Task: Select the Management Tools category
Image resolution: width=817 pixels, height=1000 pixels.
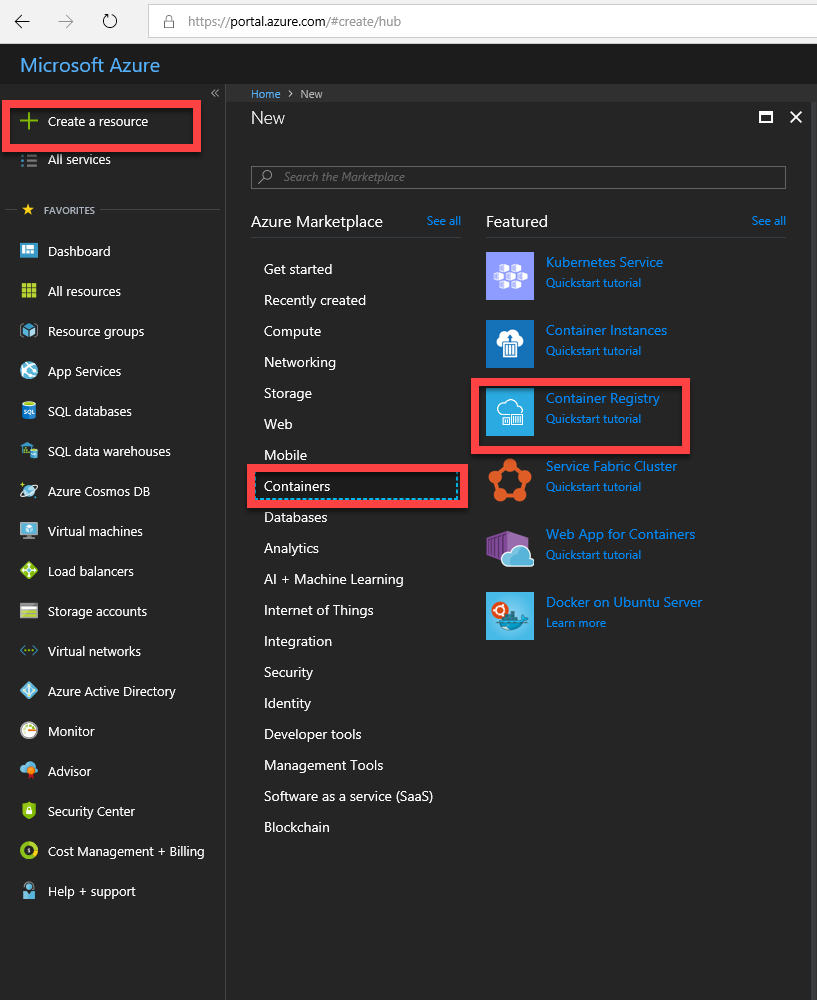Action: click(x=323, y=765)
